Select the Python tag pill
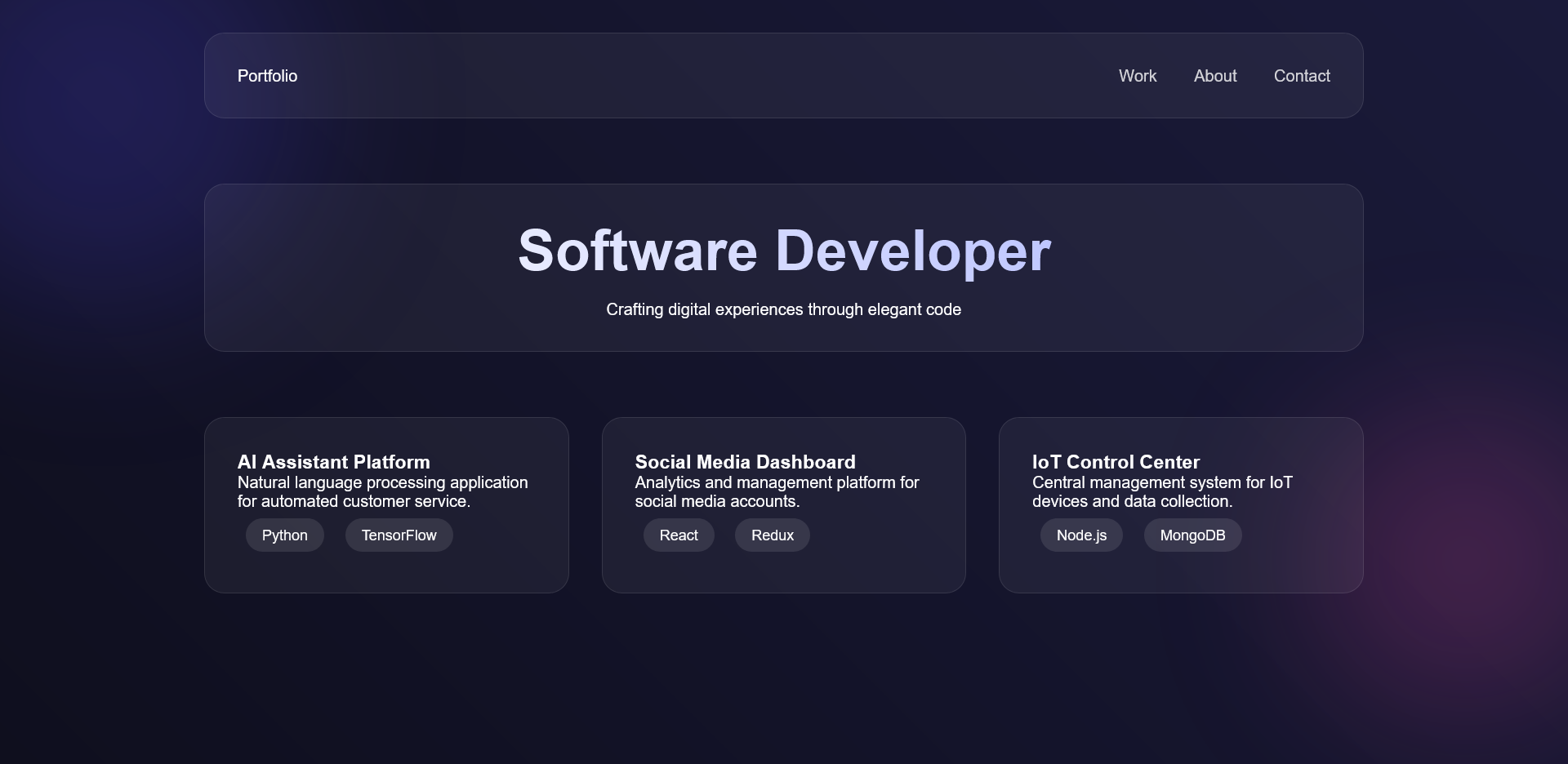Screen dimensions: 1568x764 tap(284, 535)
